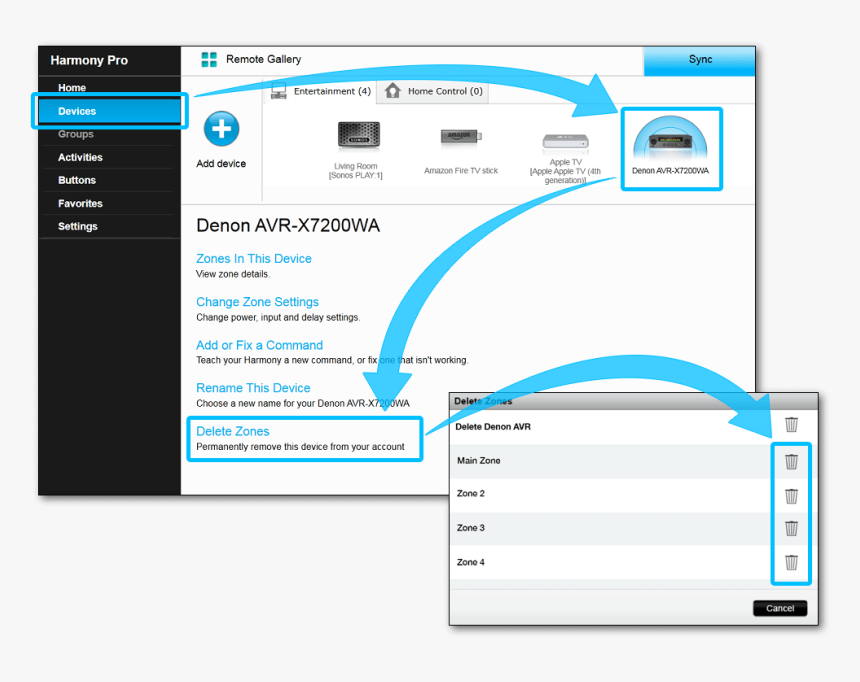Switch to the Home Control (0) tab
860x682 pixels.
pyautogui.click(x=434, y=92)
